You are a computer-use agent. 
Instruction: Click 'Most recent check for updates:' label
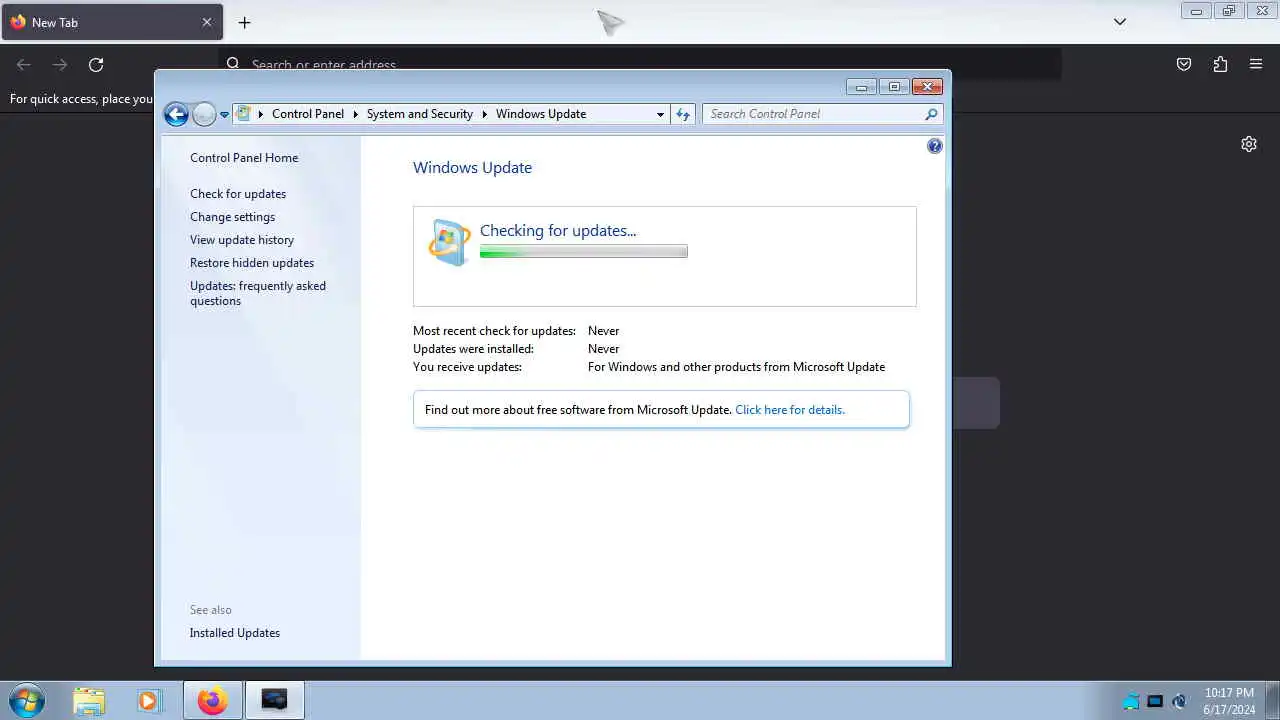[x=494, y=331]
